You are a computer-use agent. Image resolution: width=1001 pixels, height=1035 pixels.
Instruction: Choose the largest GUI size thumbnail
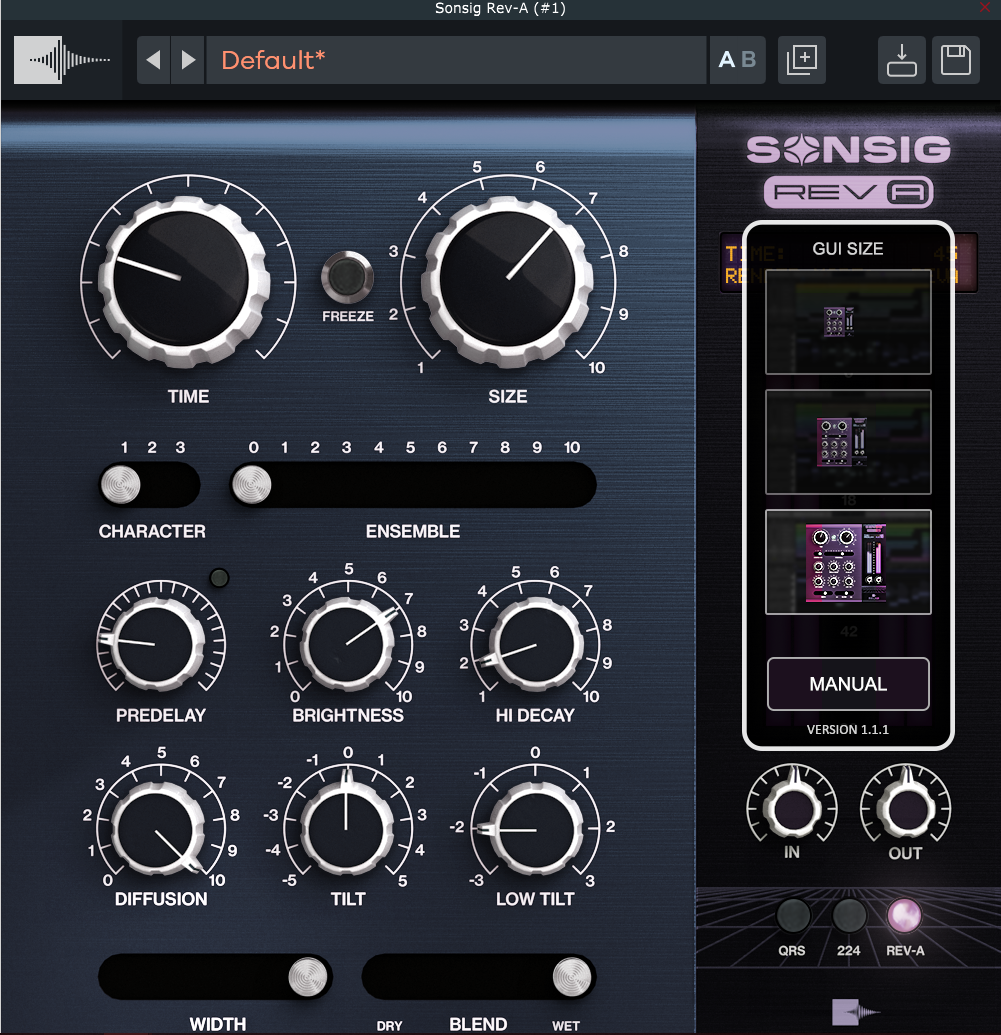pos(848,562)
